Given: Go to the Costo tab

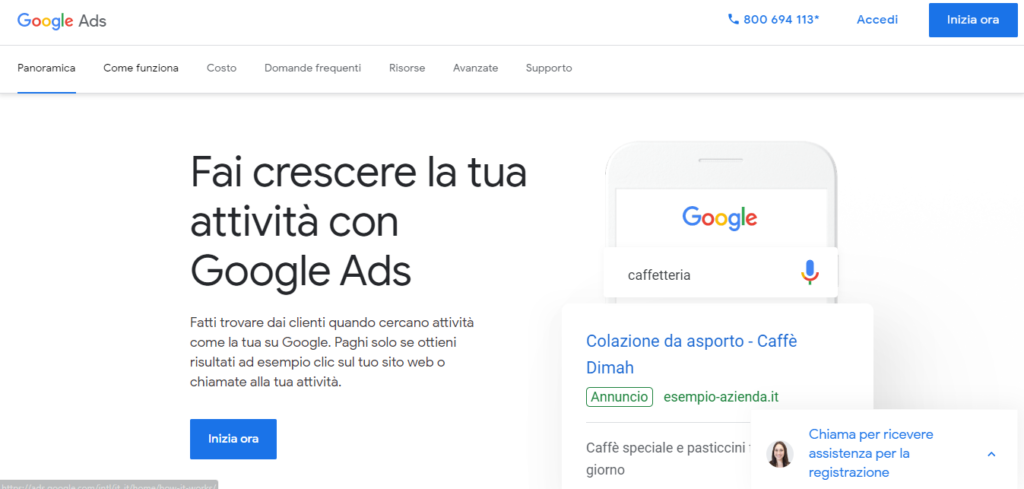Looking at the screenshot, I should coord(221,68).
